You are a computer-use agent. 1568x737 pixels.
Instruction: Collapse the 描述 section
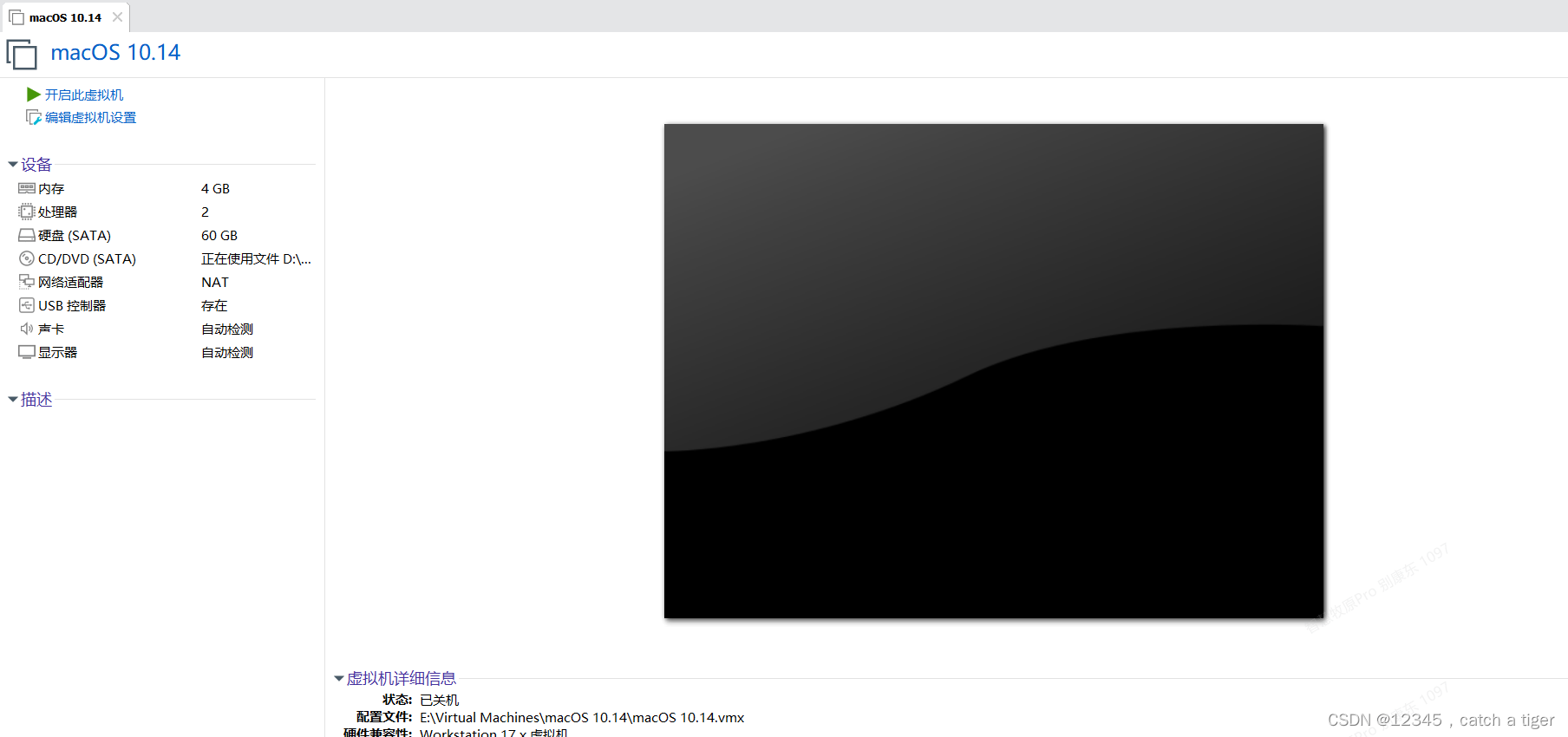(x=13, y=399)
